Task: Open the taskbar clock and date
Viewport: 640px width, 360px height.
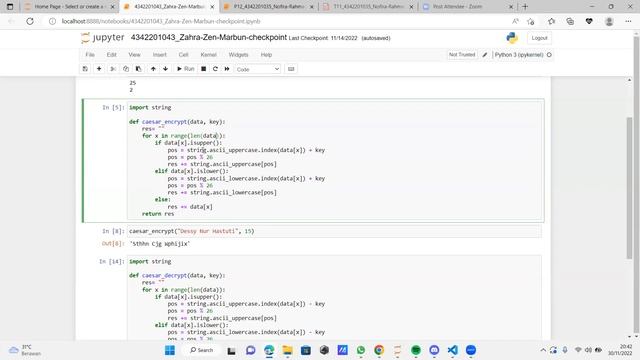Action: 620,350
